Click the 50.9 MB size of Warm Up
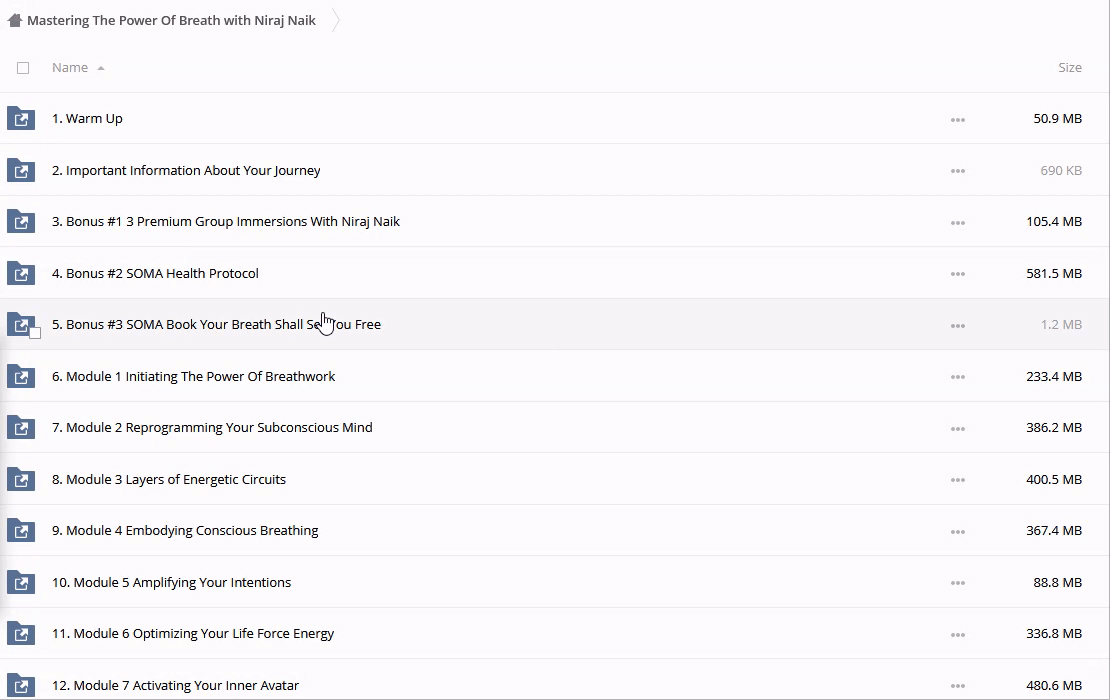 pyautogui.click(x=1057, y=118)
